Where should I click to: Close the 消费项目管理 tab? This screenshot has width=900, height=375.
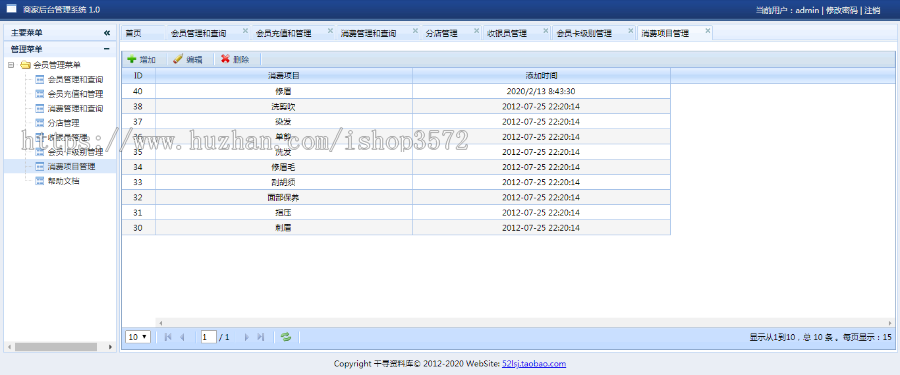pyautogui.click(x=707, y=30)
